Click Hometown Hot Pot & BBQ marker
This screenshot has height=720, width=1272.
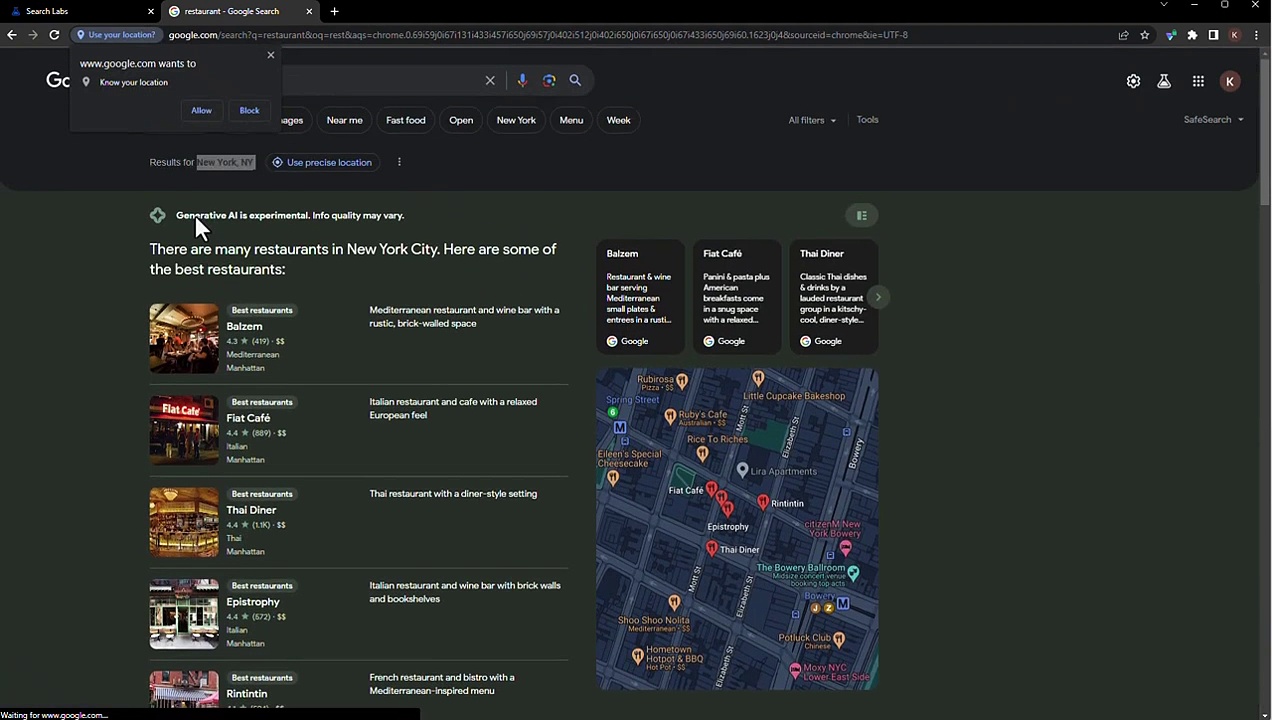point(638,656)
